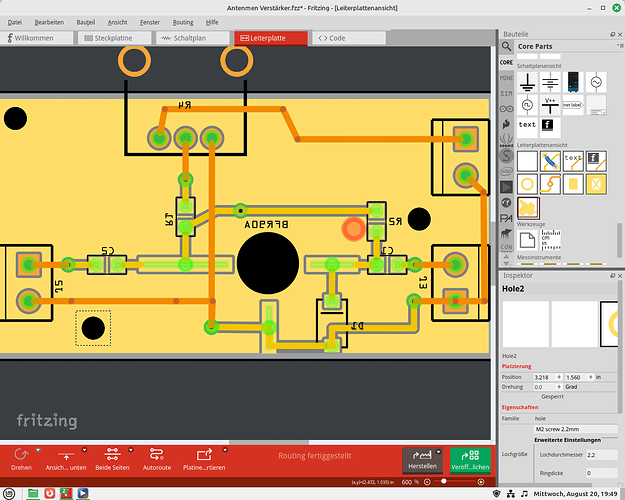Image resolution: width=625 pixels, height=500 pixels.
Task: Select the ground symbol part
Action: [526, 83]
